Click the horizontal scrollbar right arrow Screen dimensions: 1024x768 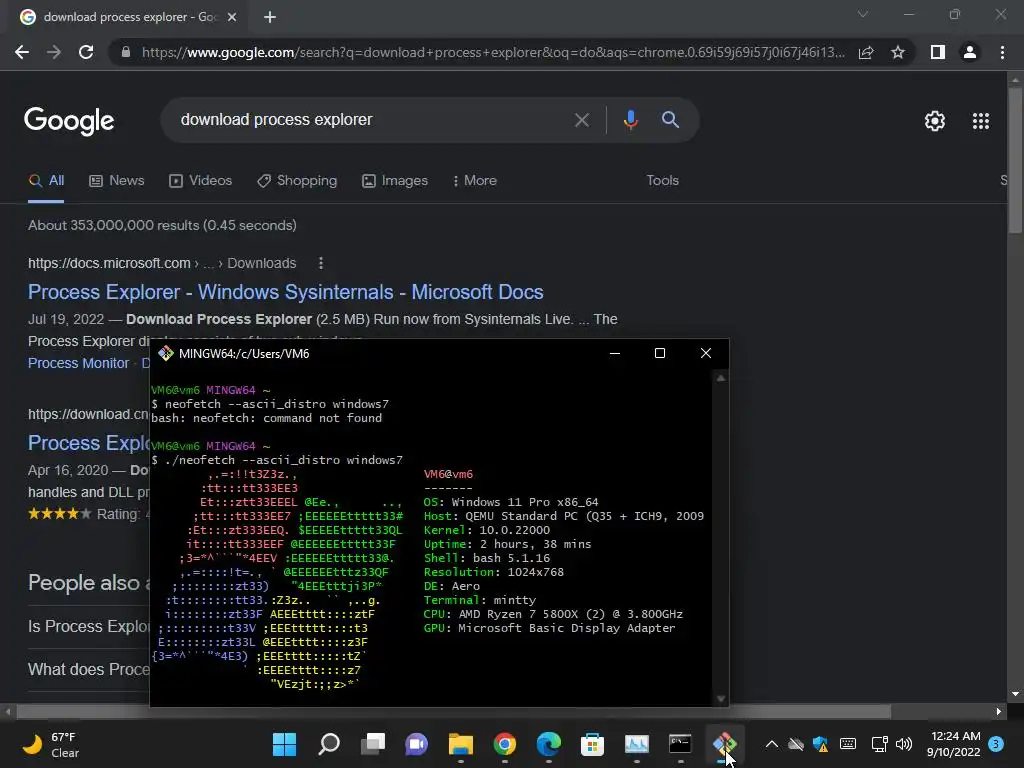pyautogui.click(x=999, y=711)
